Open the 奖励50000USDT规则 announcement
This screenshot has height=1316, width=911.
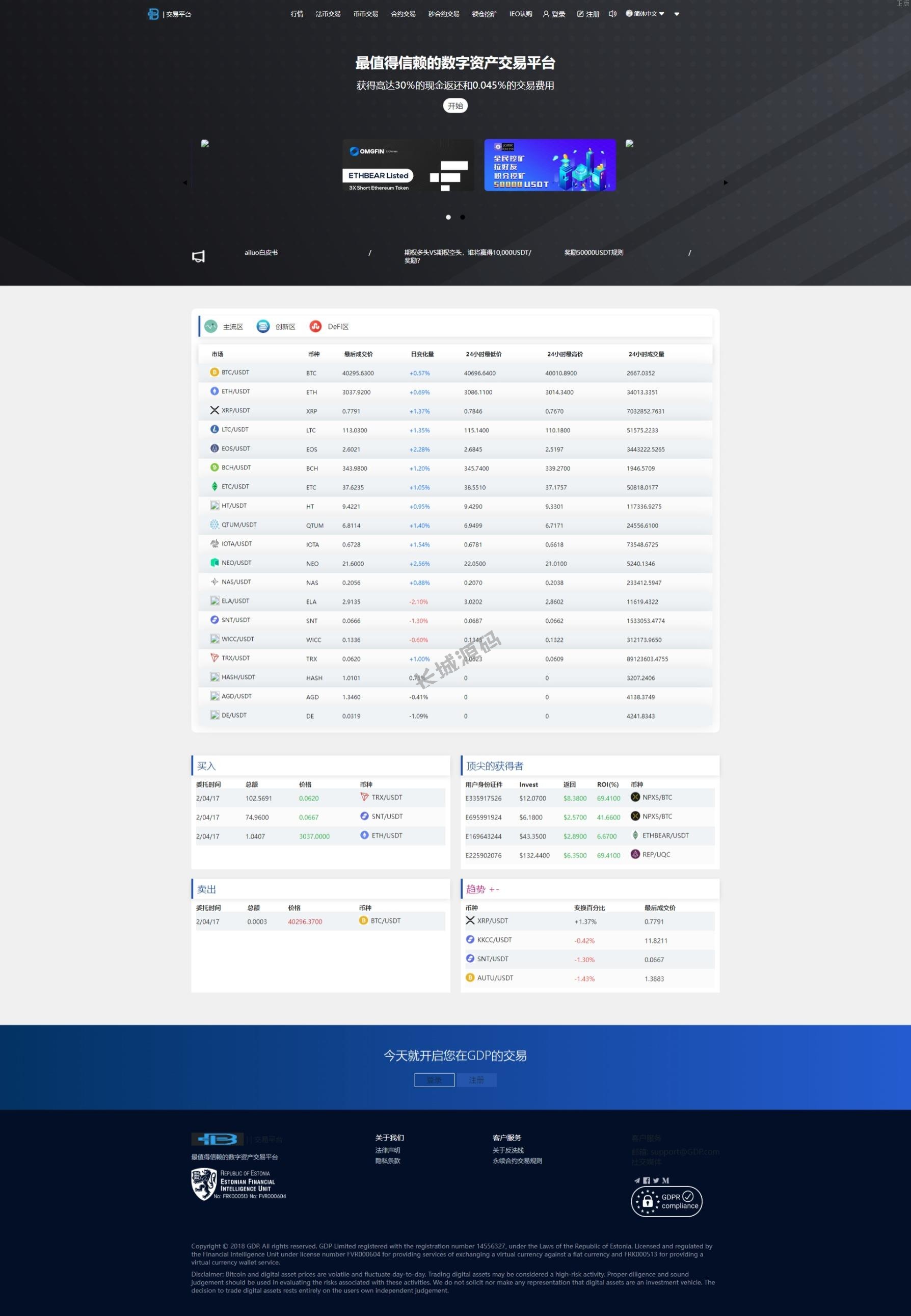click(x=594, y=252)
